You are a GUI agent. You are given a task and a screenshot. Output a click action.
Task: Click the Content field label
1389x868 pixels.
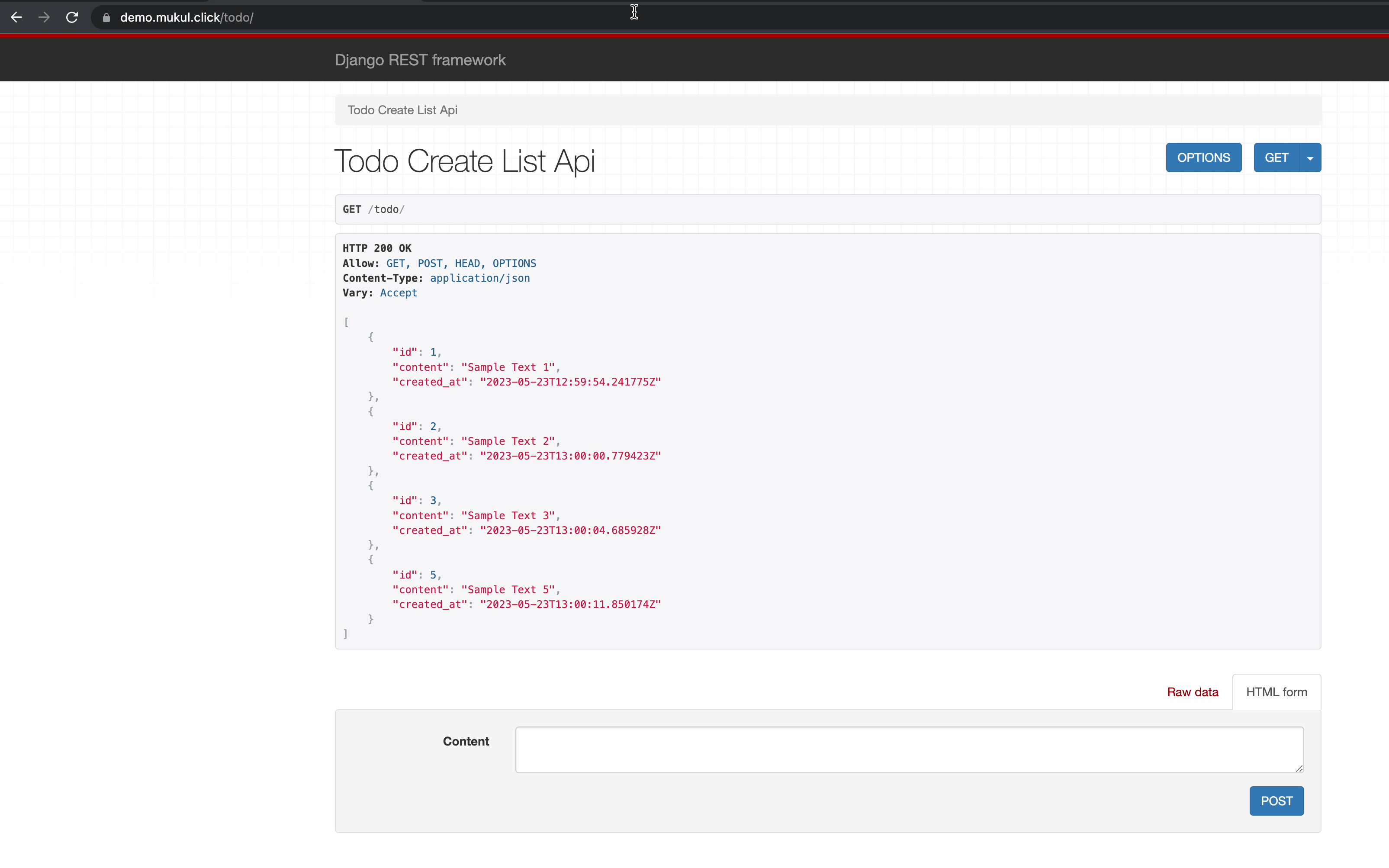click(466, 741)
